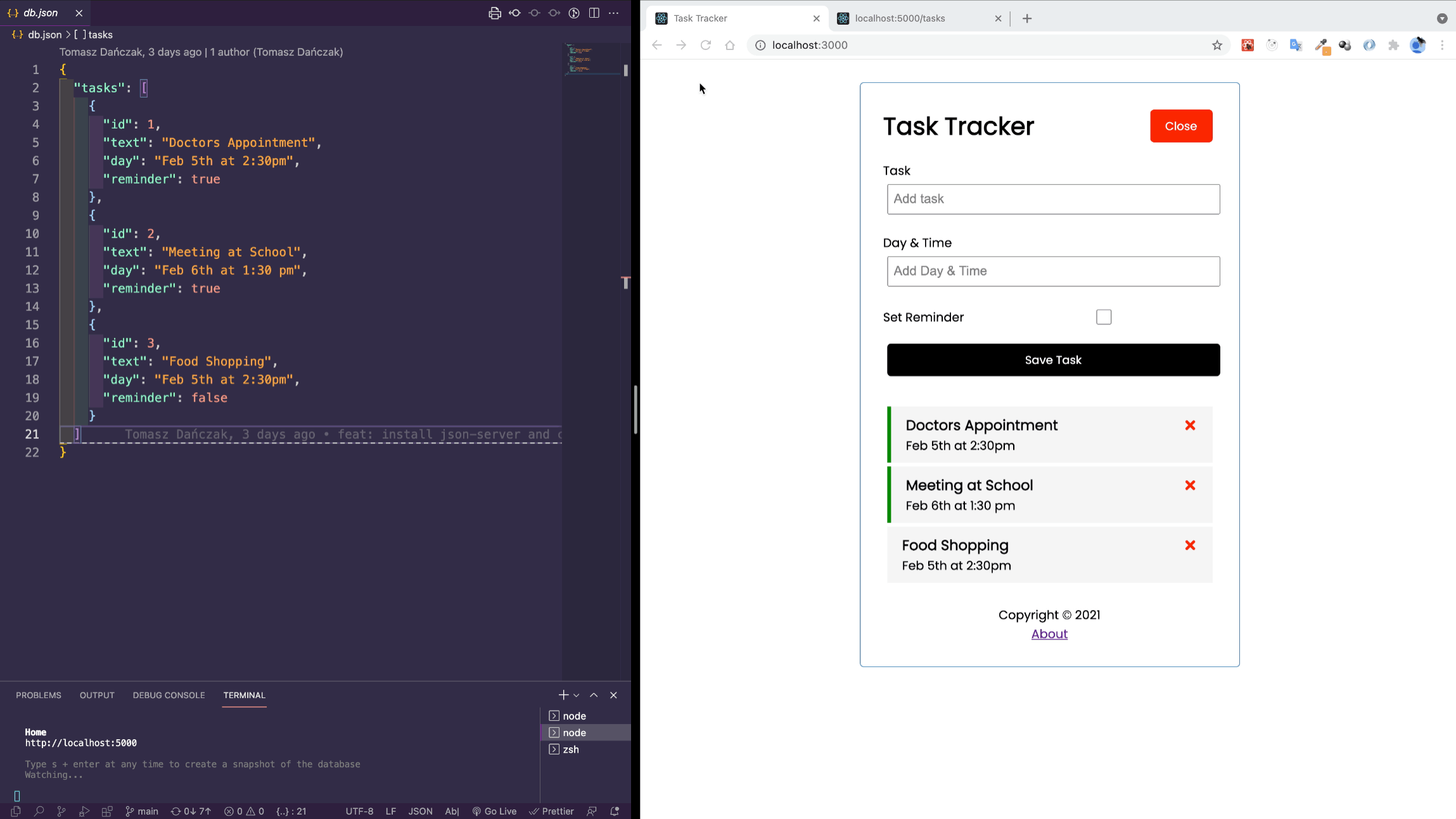The width and height of the screenshot is (1456, 819).
Task: Click the Google Translate extension icon
Action: tap(1296, 45)
